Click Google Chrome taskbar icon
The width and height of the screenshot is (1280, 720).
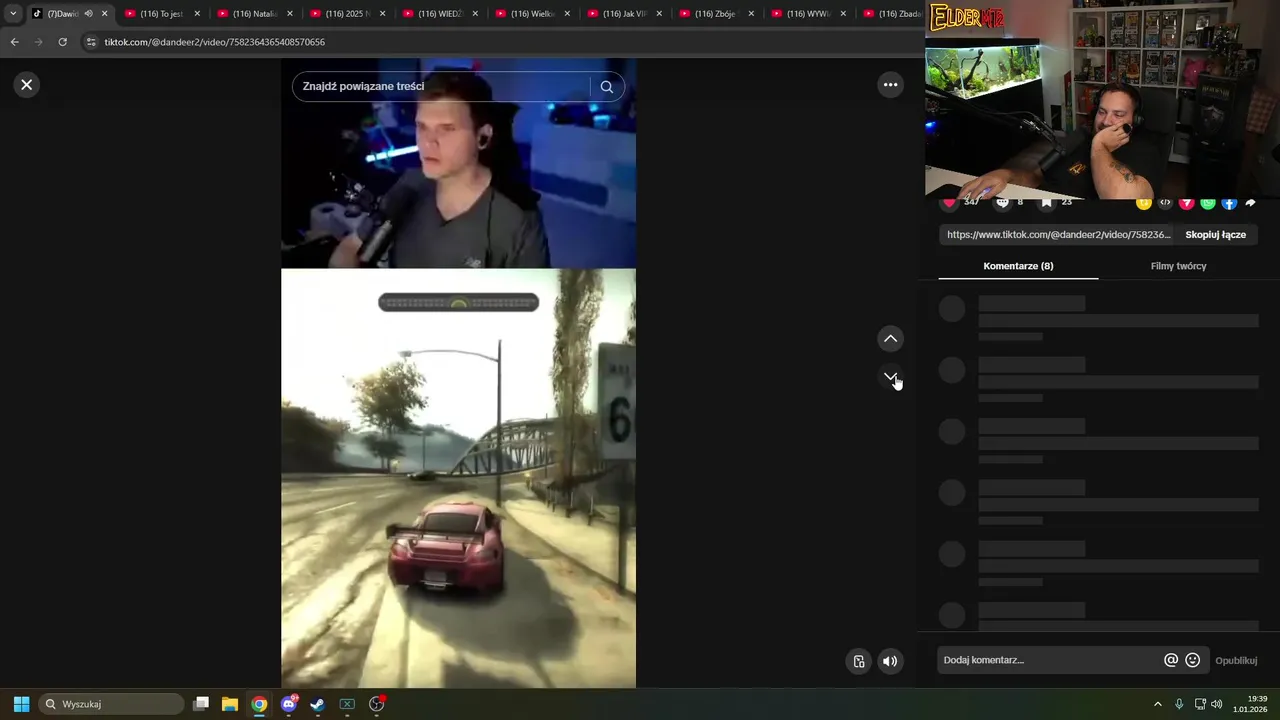click(x=259, y=704)
